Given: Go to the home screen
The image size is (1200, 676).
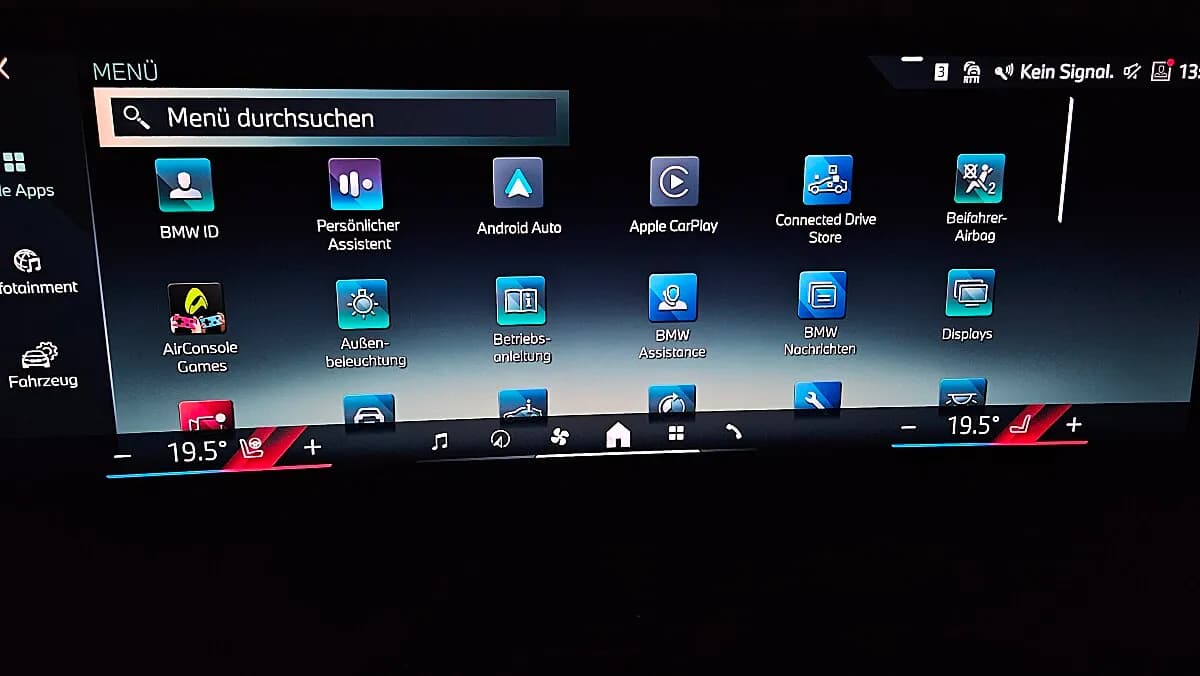Looking at the screenshot, I should [618, 435].
